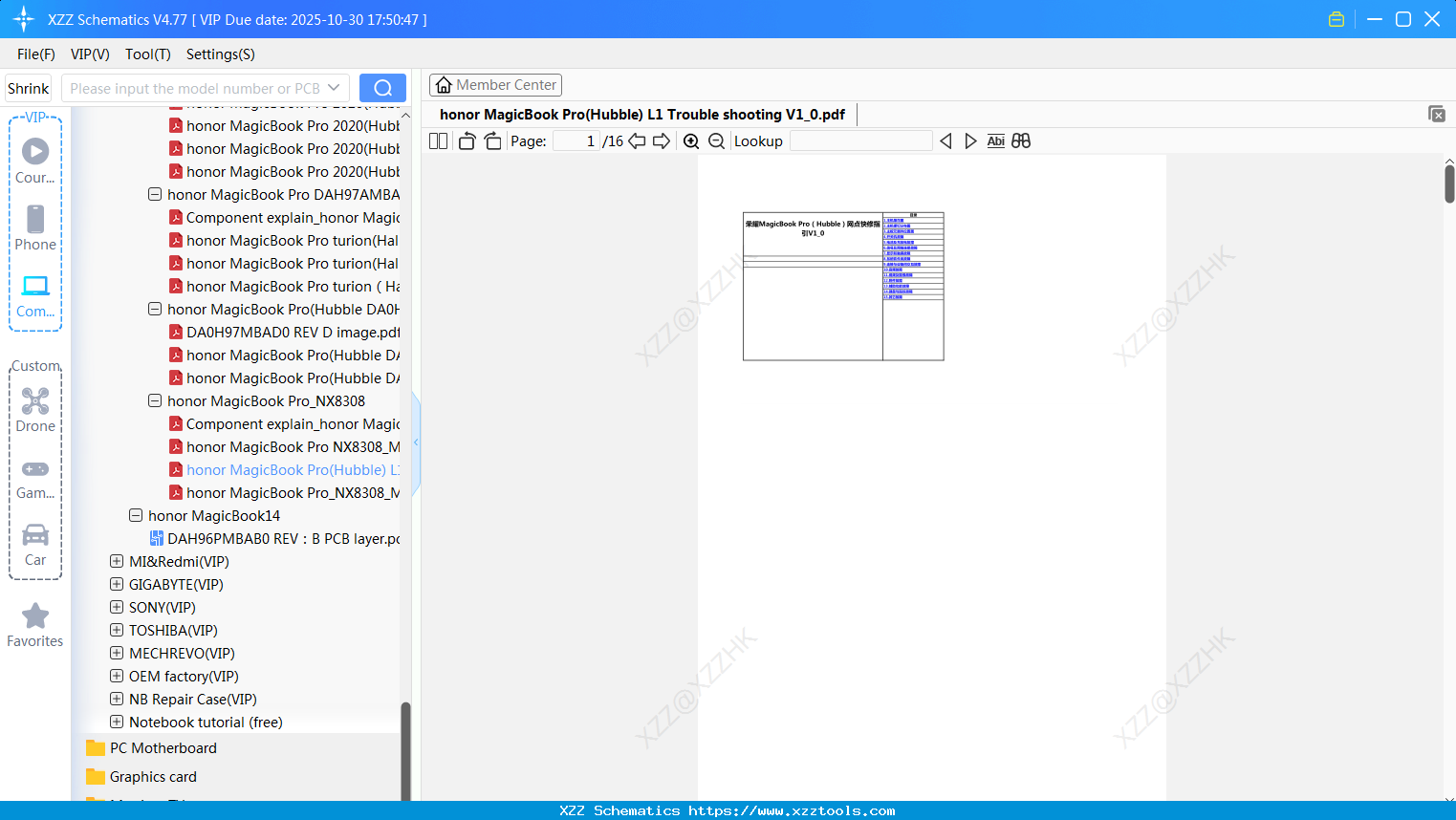Zoom out of the PDF page

click(x=716, y=141)
